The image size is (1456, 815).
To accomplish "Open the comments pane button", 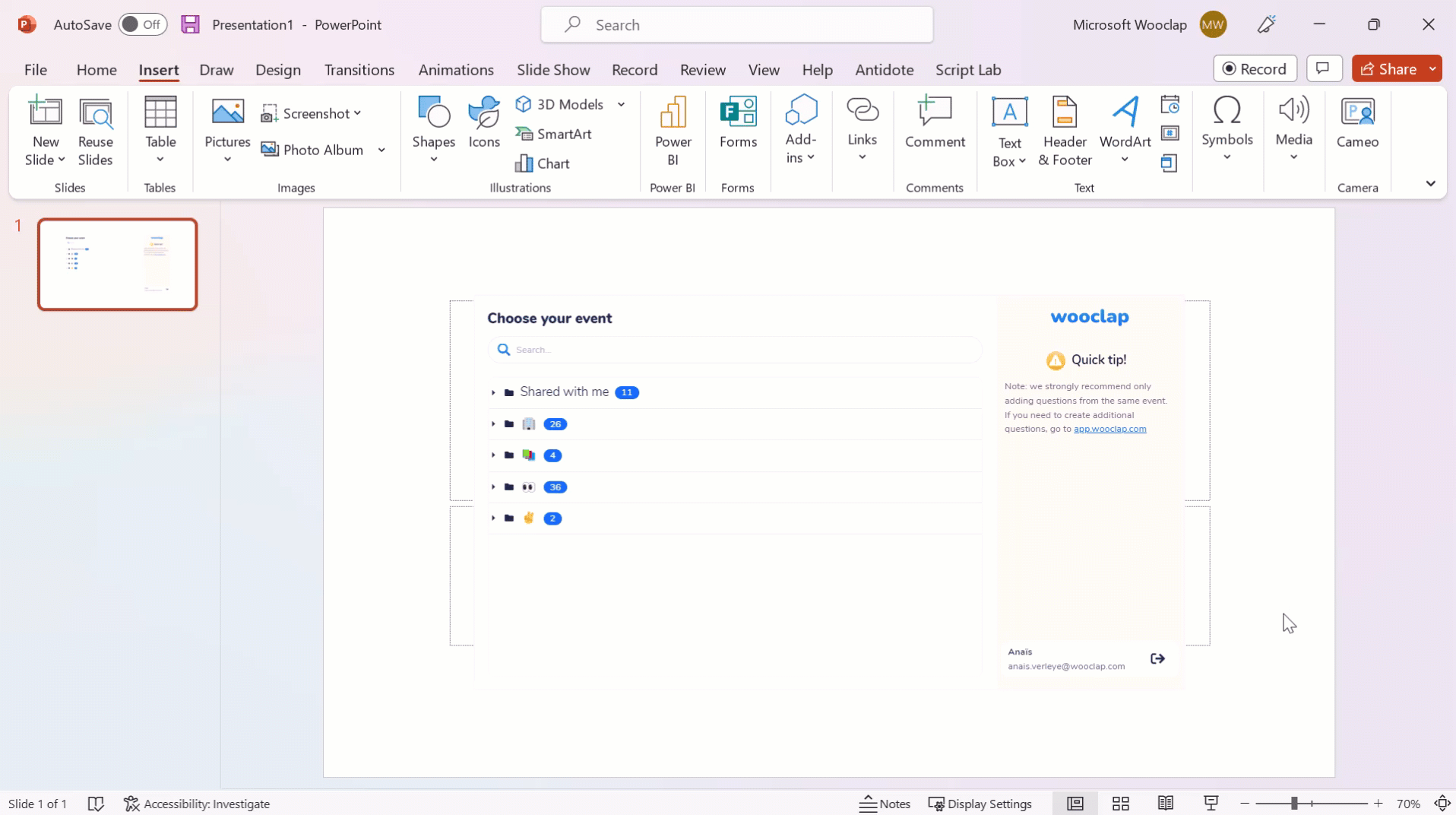I will [x=1324, y=68].
